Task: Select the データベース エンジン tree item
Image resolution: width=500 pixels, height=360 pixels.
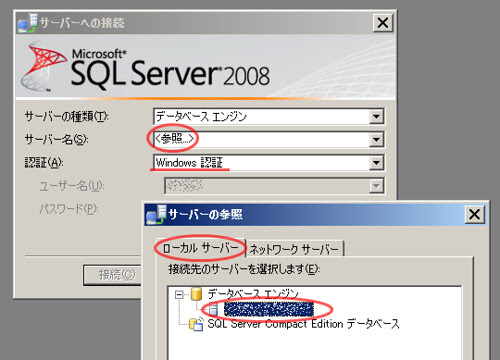Action: pos(253,294)
